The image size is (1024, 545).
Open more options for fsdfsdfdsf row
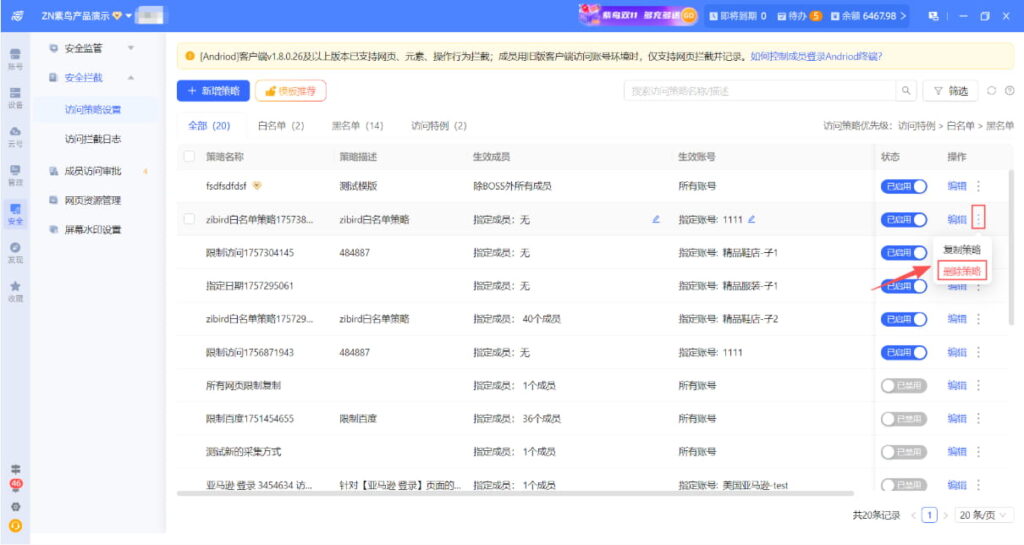[x=978, y=186]
